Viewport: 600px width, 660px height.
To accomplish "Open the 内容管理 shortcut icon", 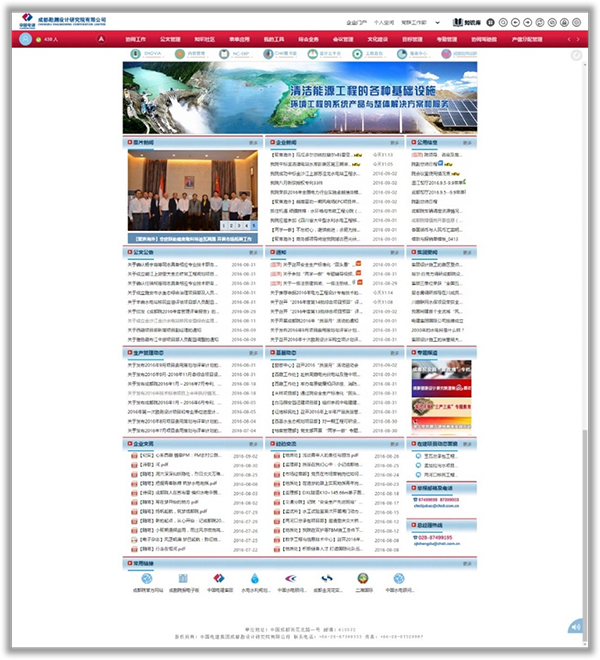I will click(180, 54).
